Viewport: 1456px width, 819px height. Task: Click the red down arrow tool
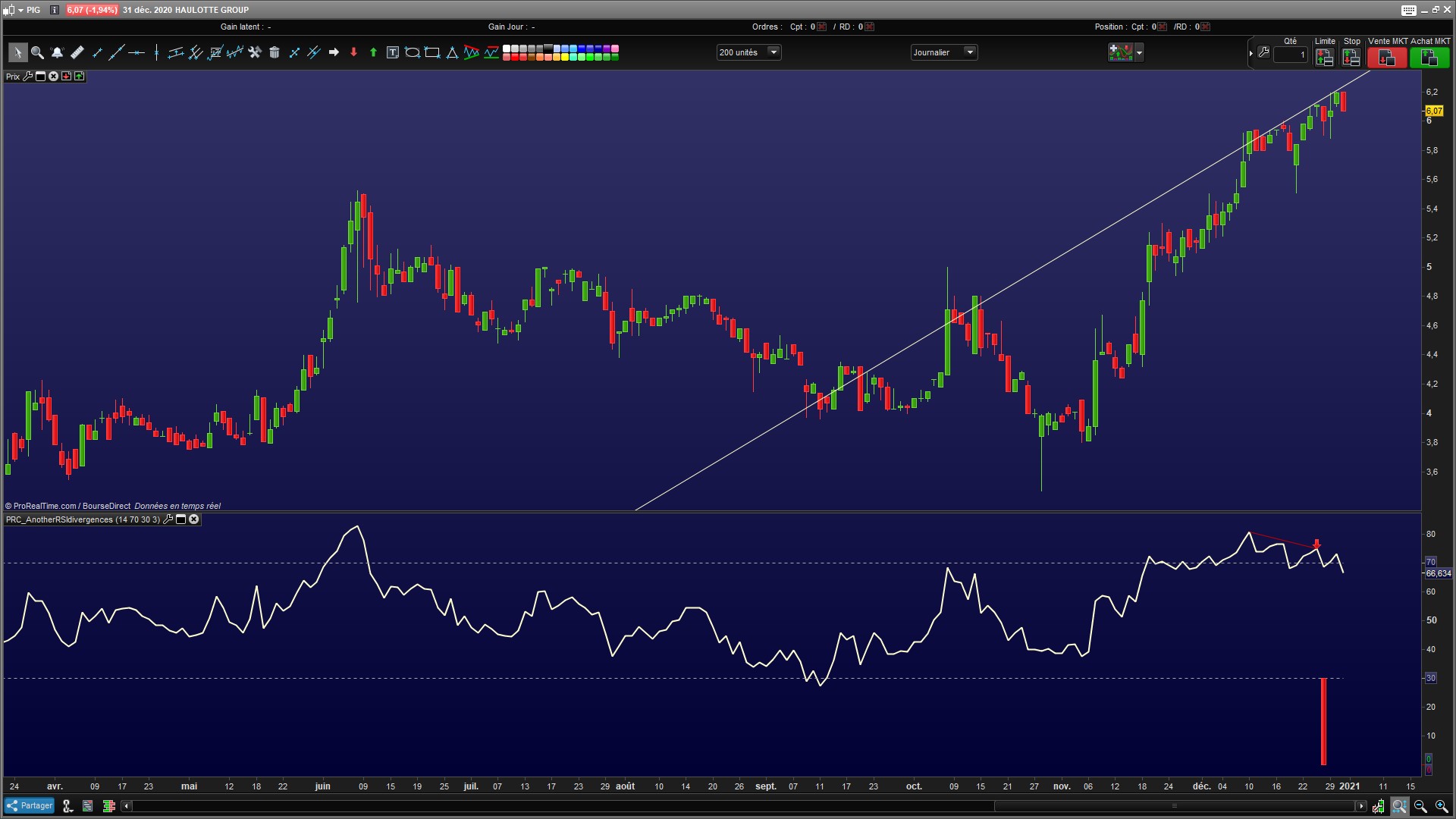click(x=353, y=52)
